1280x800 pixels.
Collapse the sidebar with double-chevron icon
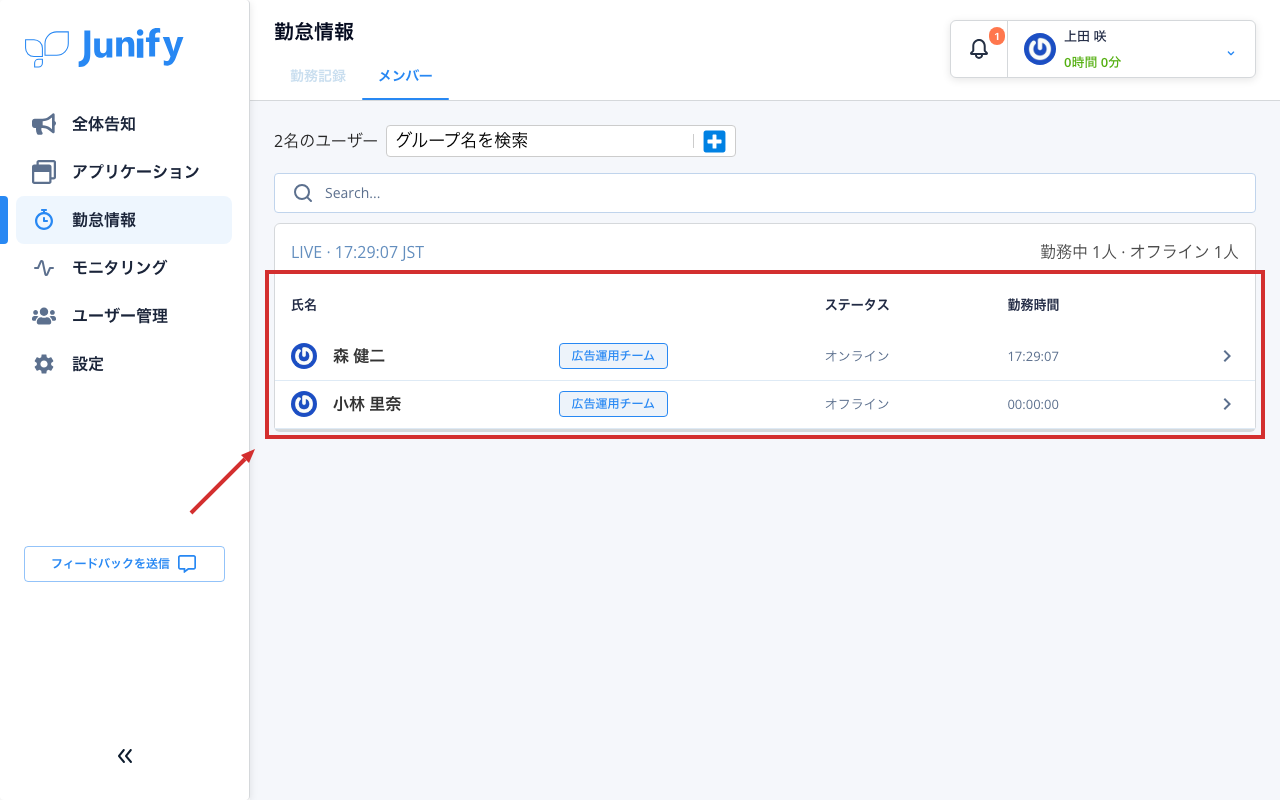125,756
